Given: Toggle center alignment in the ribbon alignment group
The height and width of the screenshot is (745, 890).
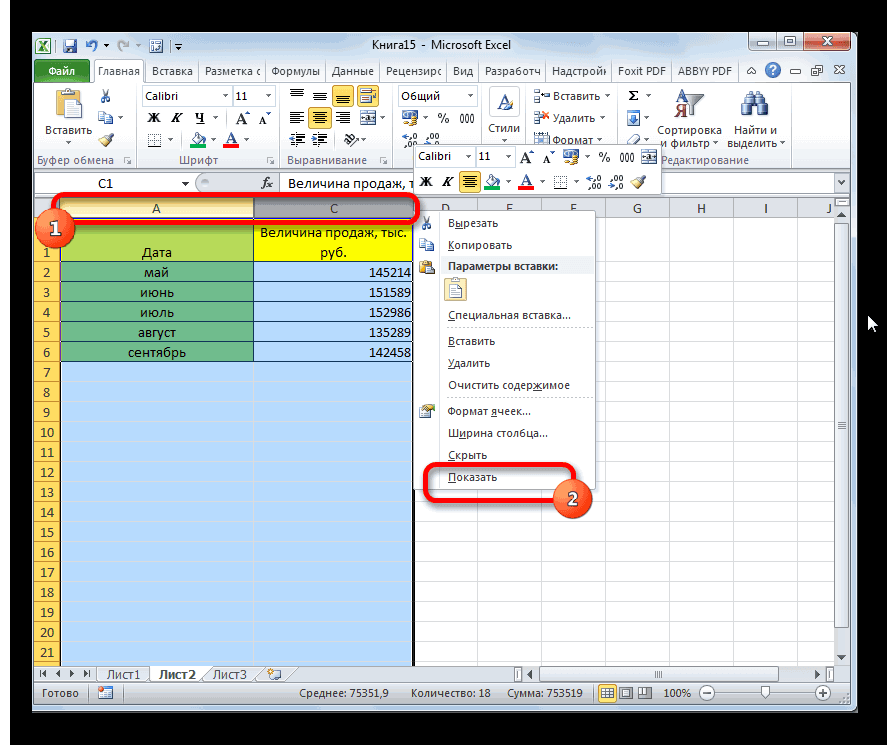Looking at the screenshot, I should point(320,118).
